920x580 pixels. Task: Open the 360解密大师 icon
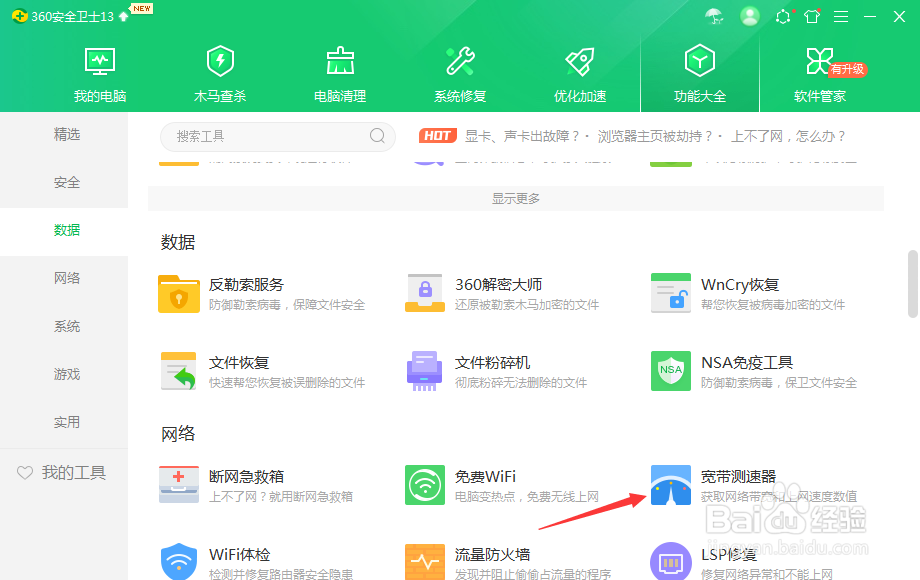click(425, 293)
